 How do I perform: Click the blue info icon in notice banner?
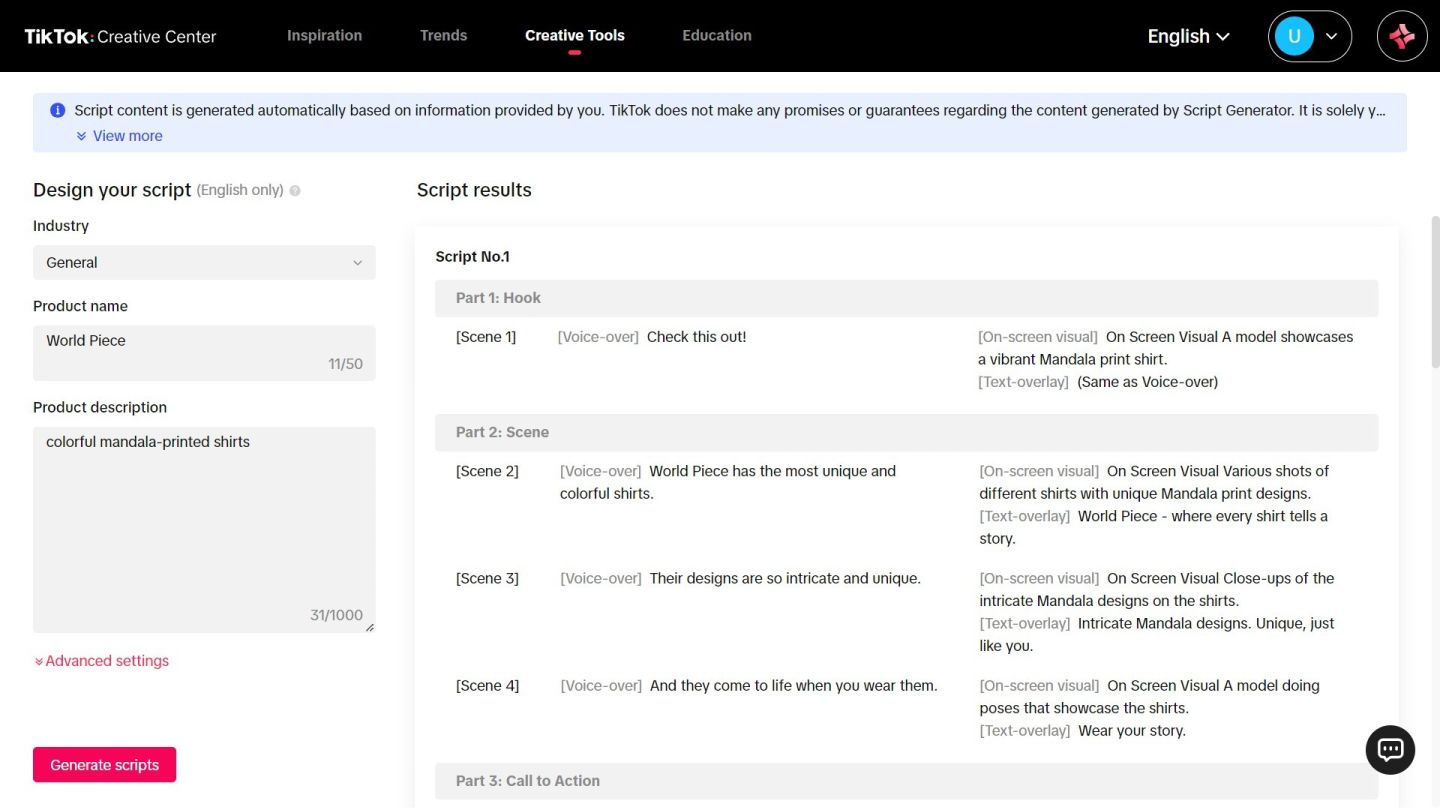[58, 110]
